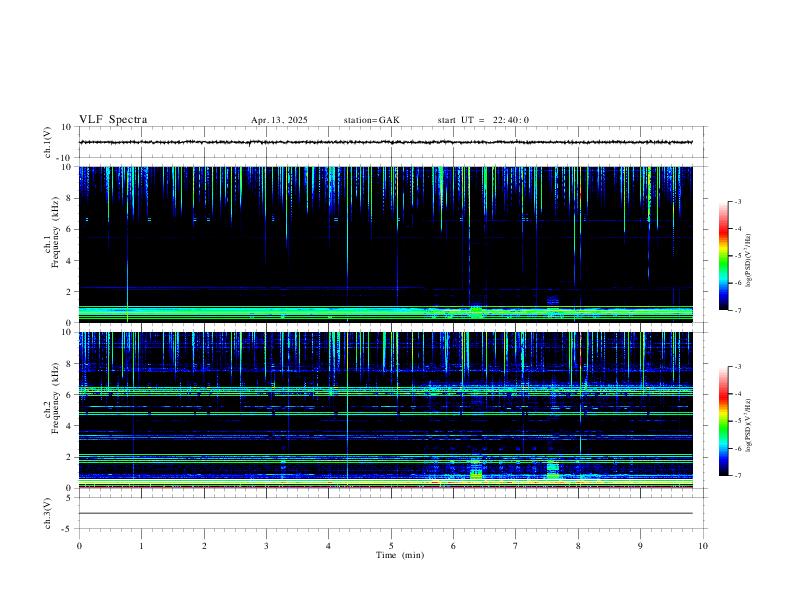Click time axis tick label "4"

pyautogui.click(x=329, y=546)
